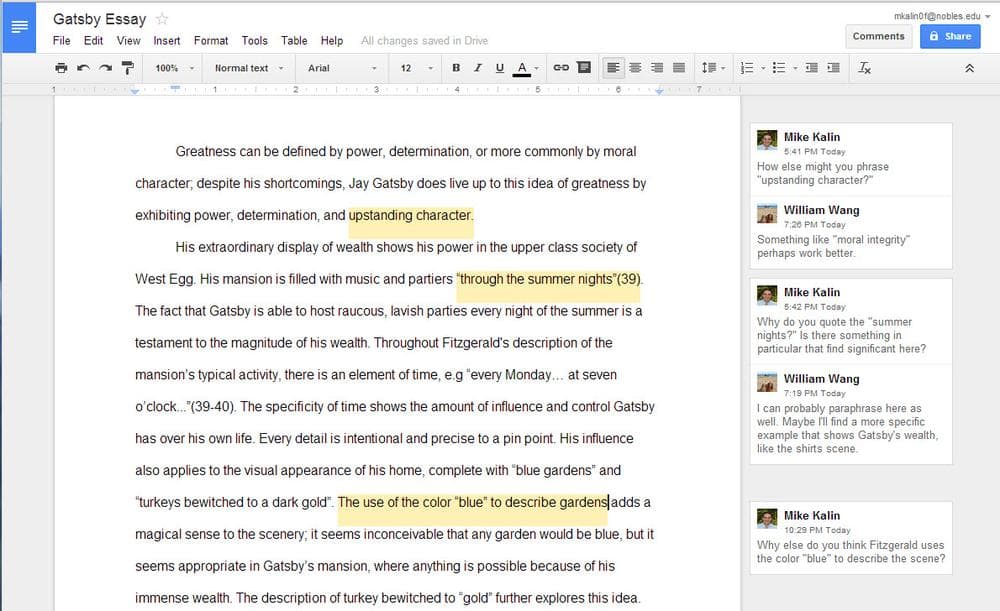The height and width of the screenshot is (611, 1000).
Task: Expand the line spacing options
Action: coord(712,67)
